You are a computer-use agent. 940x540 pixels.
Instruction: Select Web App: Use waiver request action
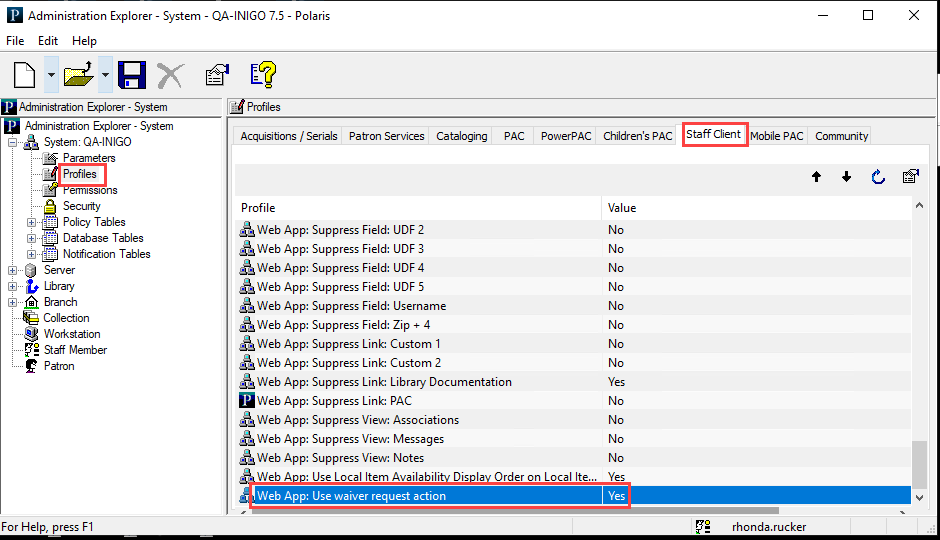[x=574, y=496]
